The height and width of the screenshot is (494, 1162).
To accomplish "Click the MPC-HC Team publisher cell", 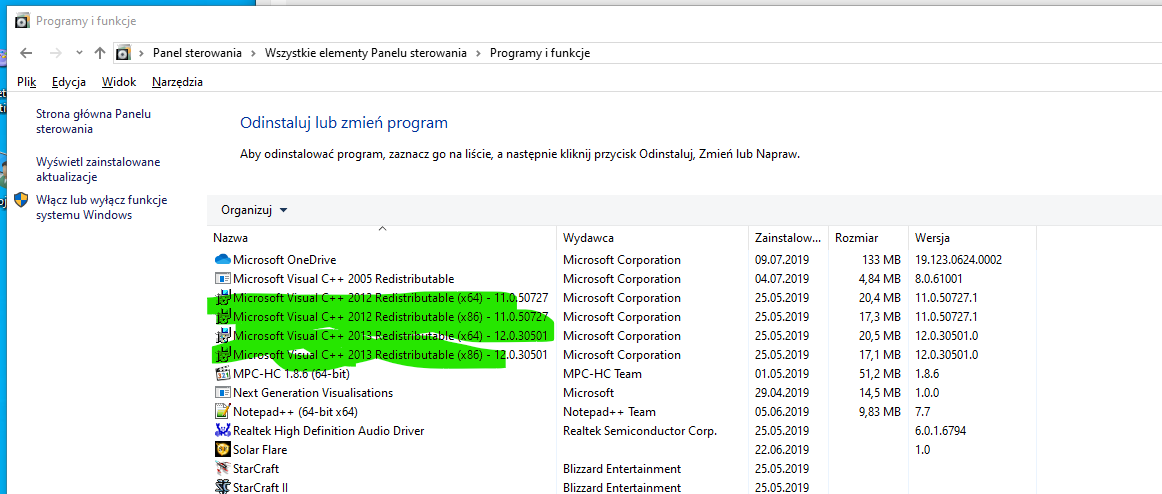I will click(602, 374).
